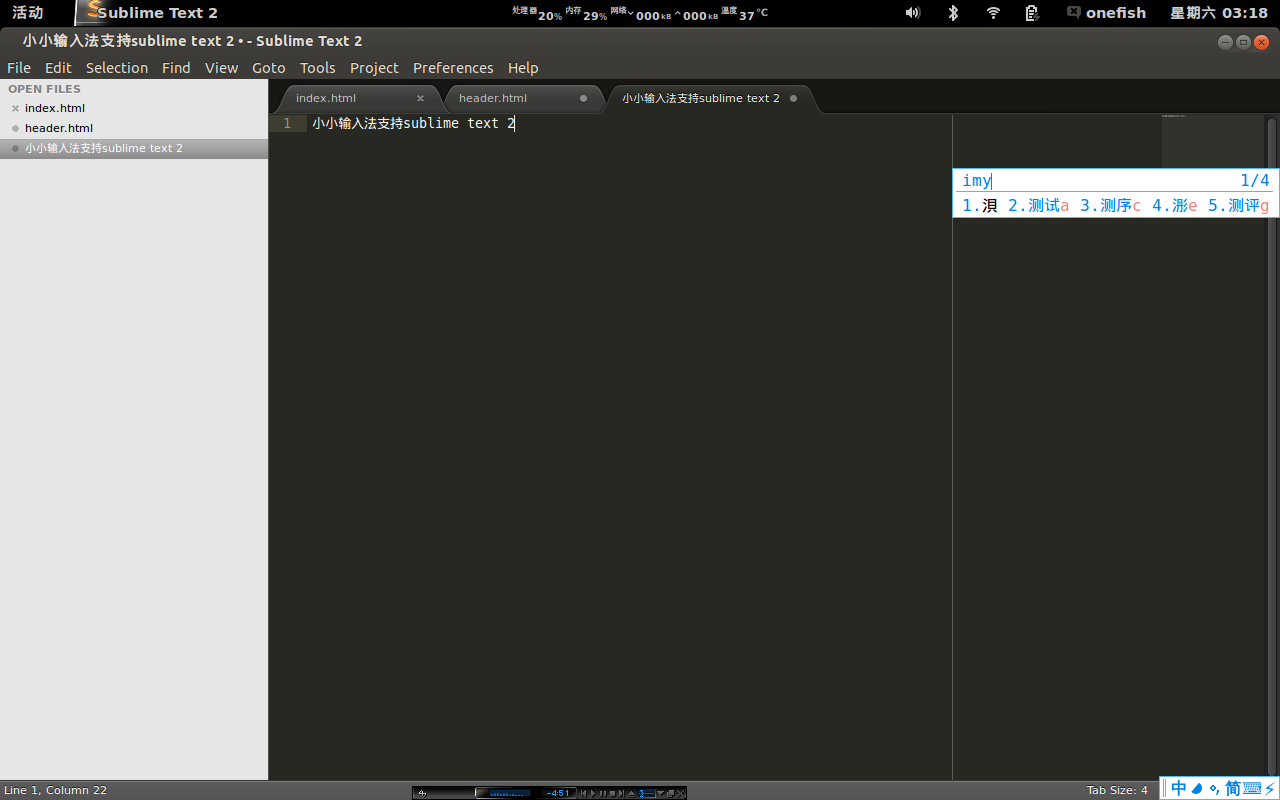
Task: Click the temperature 37°C indicator
Action: (744, 13)
